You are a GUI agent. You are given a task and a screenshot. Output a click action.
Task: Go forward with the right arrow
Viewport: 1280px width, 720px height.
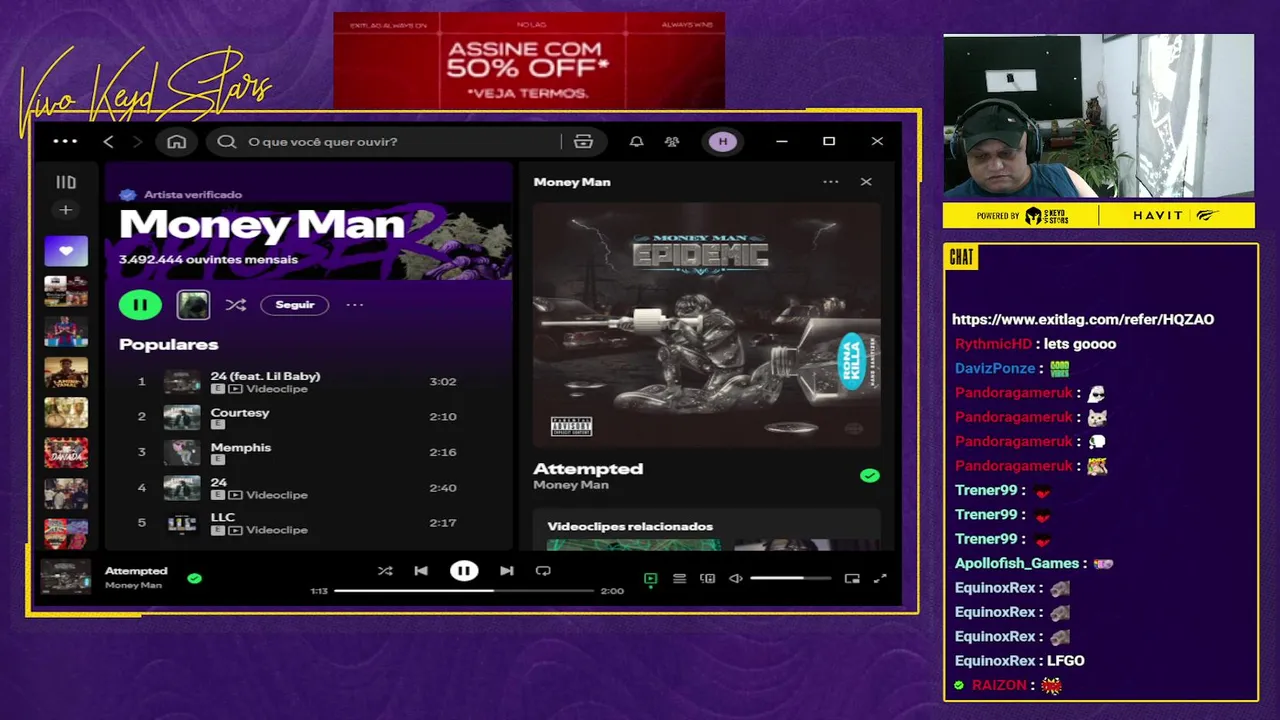click(x=138, y=142)
